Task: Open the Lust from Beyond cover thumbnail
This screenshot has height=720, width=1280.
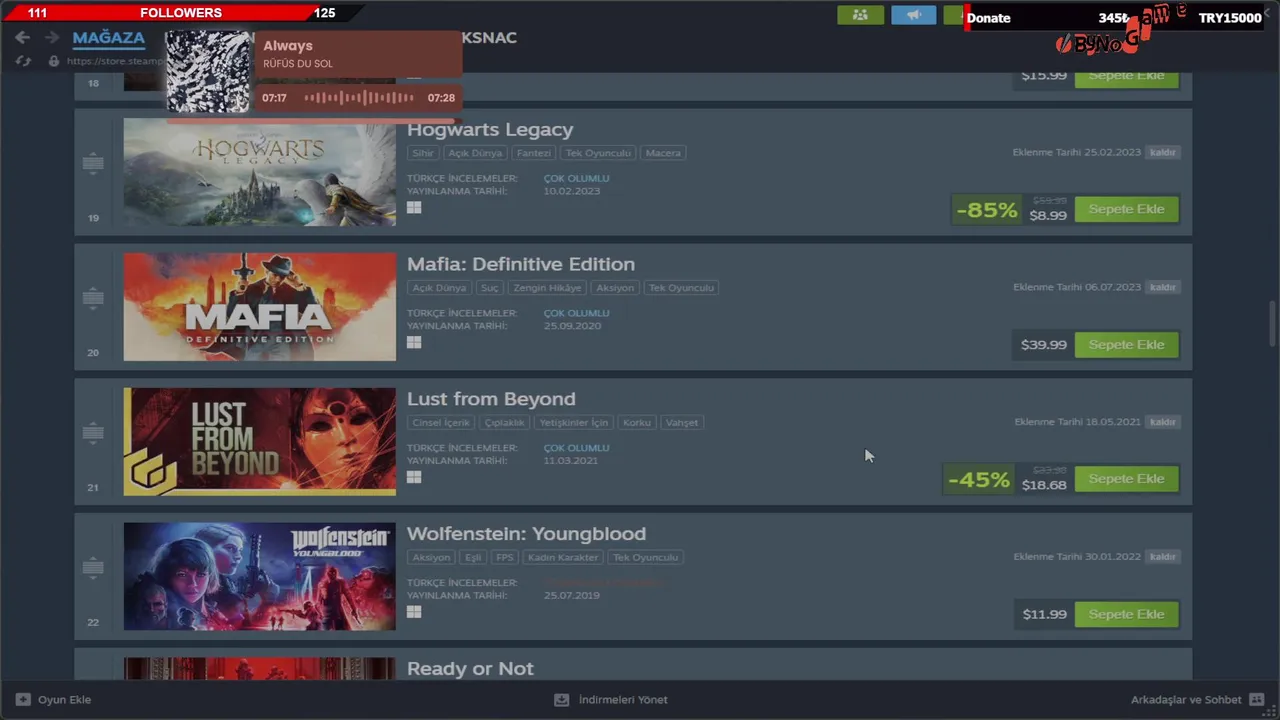Action: click(x=260, y=442)
